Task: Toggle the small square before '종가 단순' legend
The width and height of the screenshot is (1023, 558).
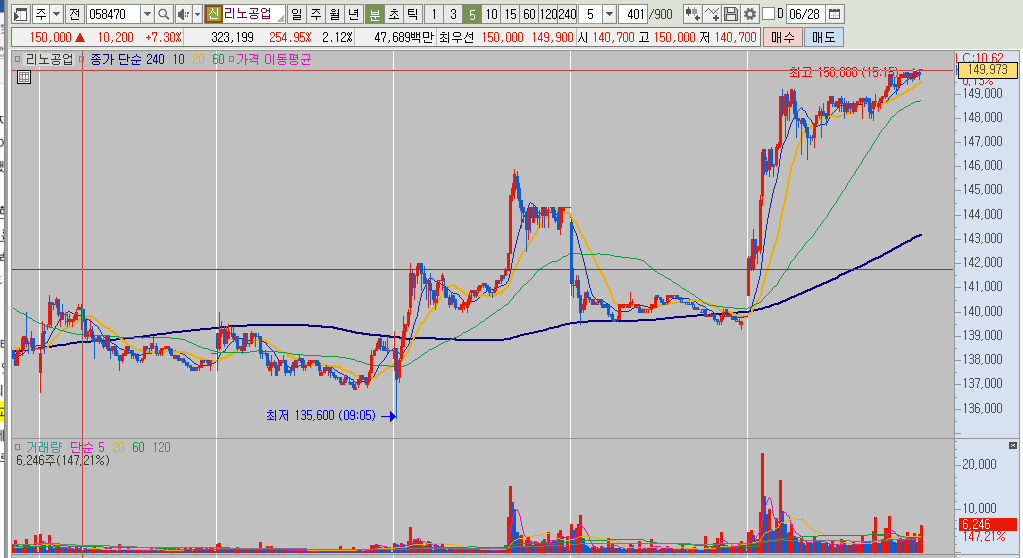Action: coord(82,59)
